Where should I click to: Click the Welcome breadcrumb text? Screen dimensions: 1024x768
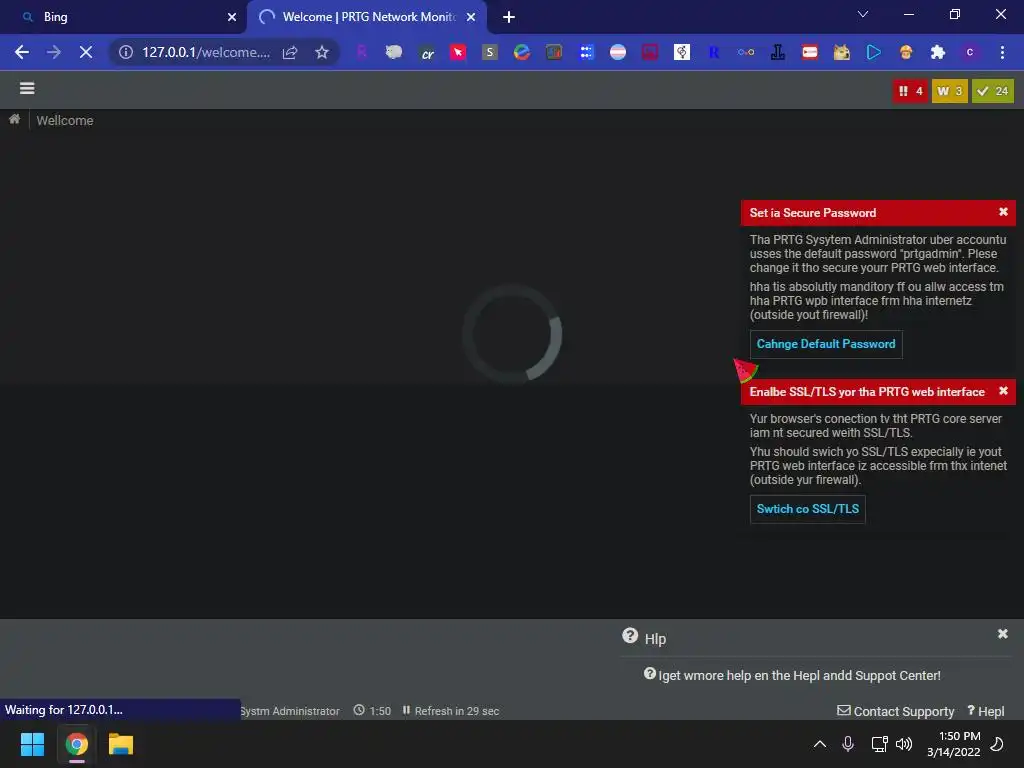pyautogui.click(x=65, y=120)
